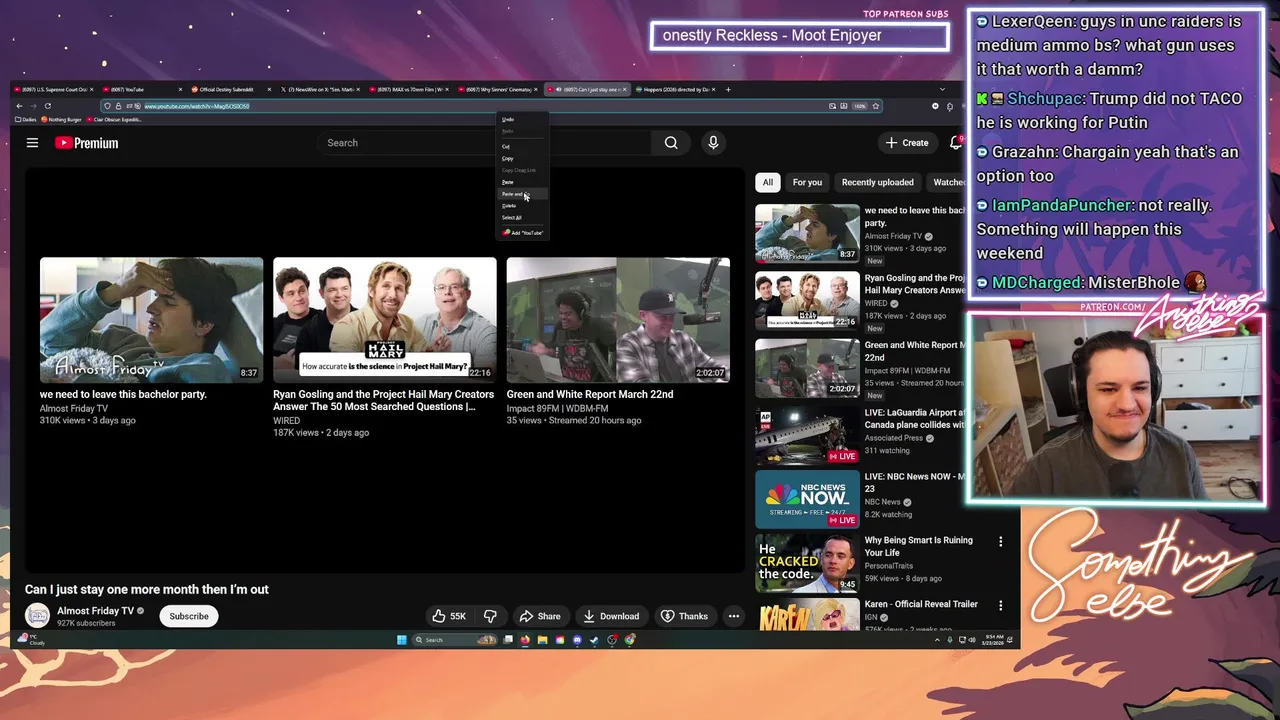Viewport: 1280px width, 720px height.
Task: Select Cut in the context menu
Action: (506, 147)
